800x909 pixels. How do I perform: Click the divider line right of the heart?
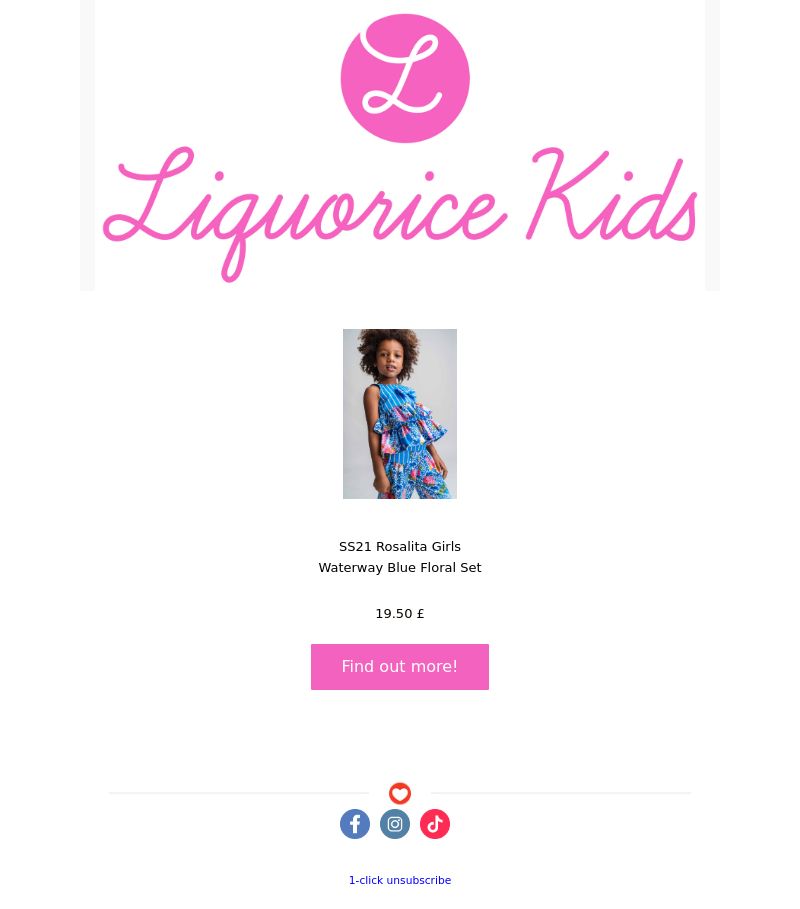pos(561,792)
